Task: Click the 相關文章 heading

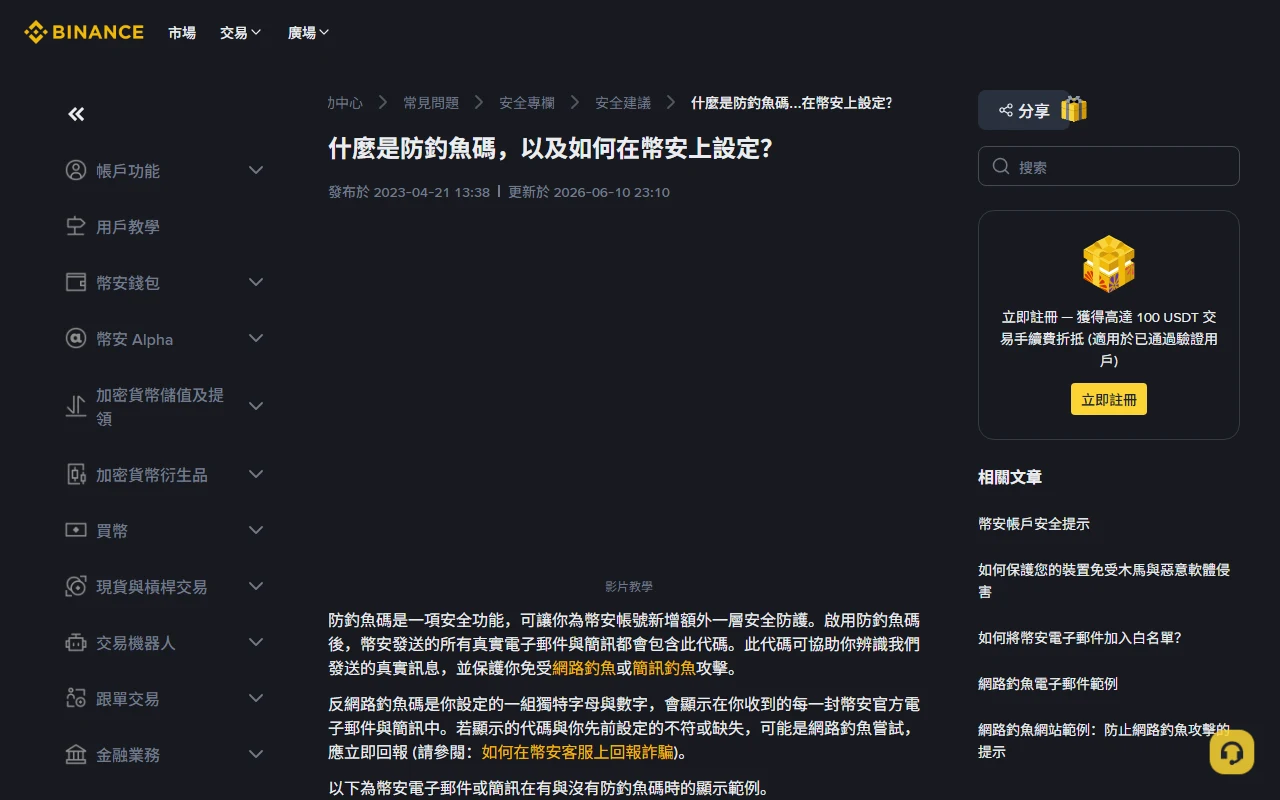Action: coord(1010,477)
